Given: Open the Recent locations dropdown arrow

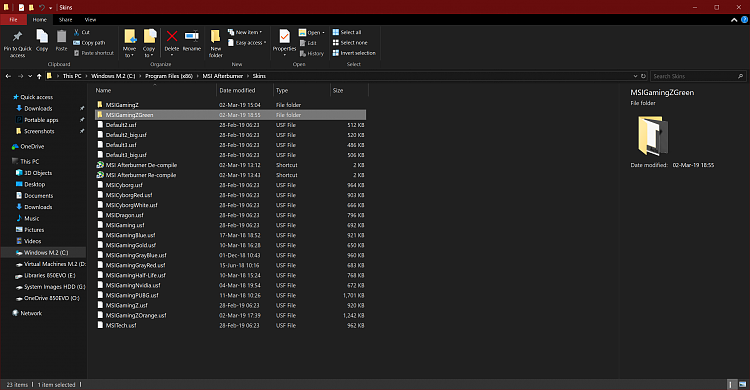Looking at the screenshot, I should pos(30,76).
